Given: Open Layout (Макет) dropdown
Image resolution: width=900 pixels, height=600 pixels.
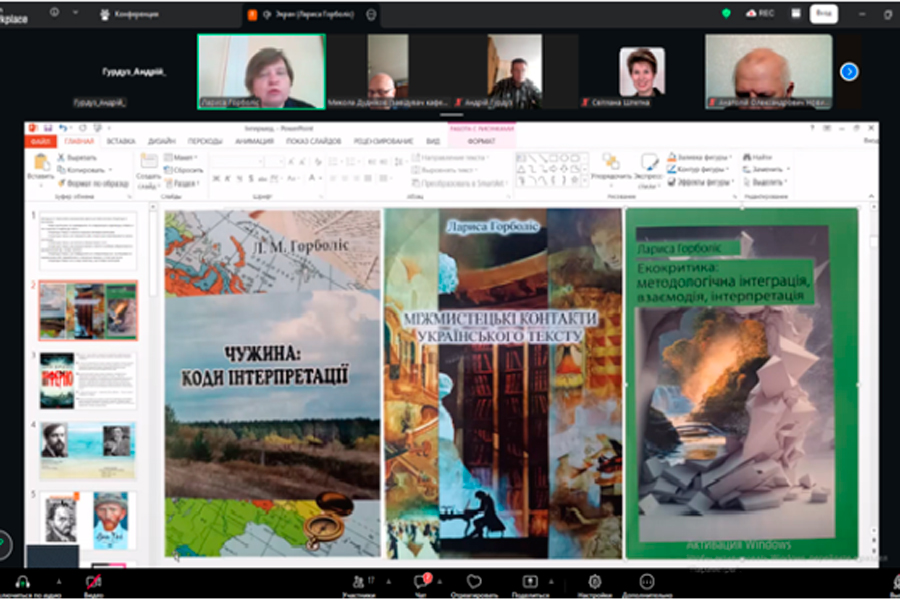Looking at the screenshot, I should click(x=180, y=157).
